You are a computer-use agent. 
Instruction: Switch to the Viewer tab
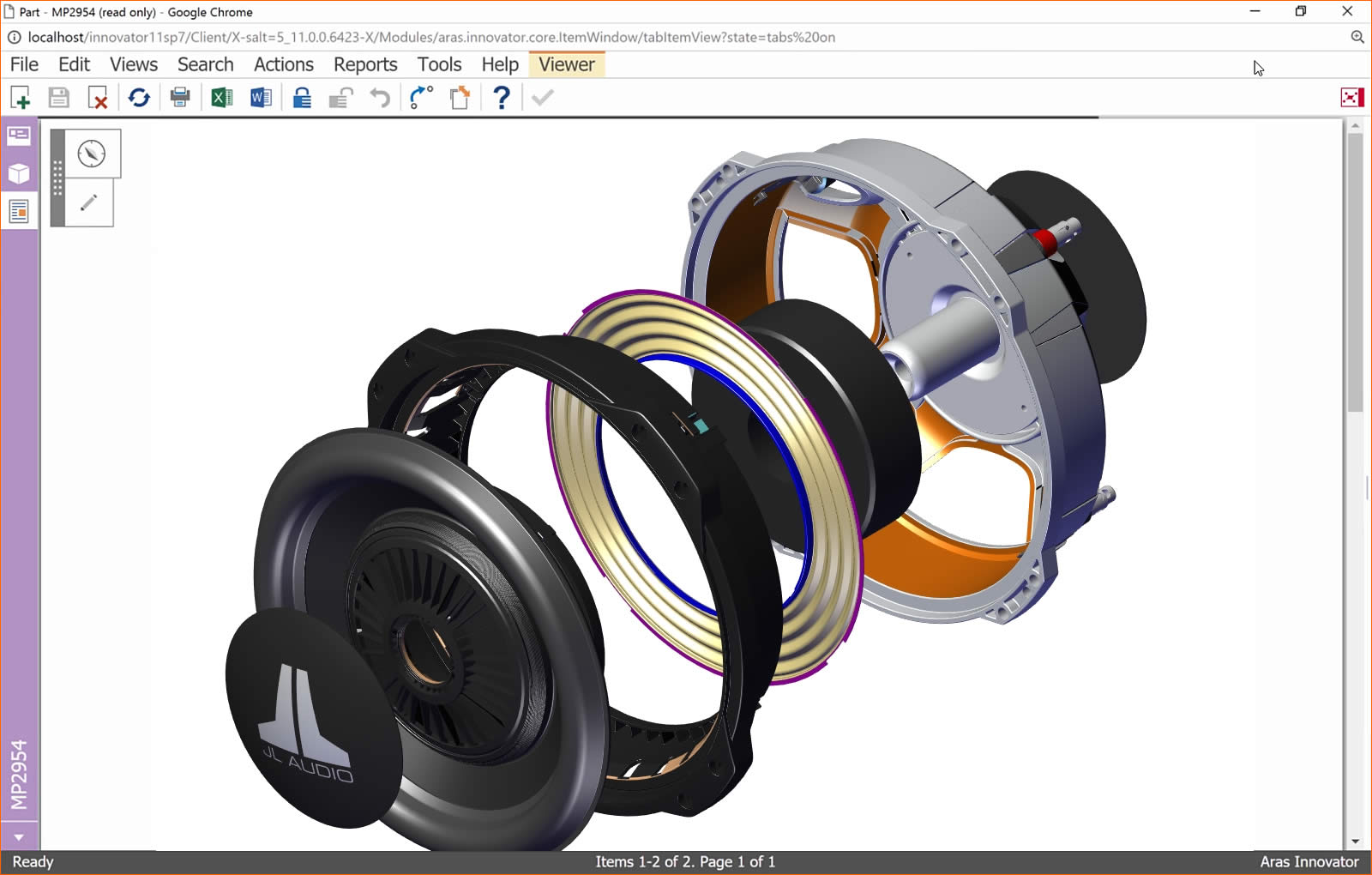coord(566,64)
